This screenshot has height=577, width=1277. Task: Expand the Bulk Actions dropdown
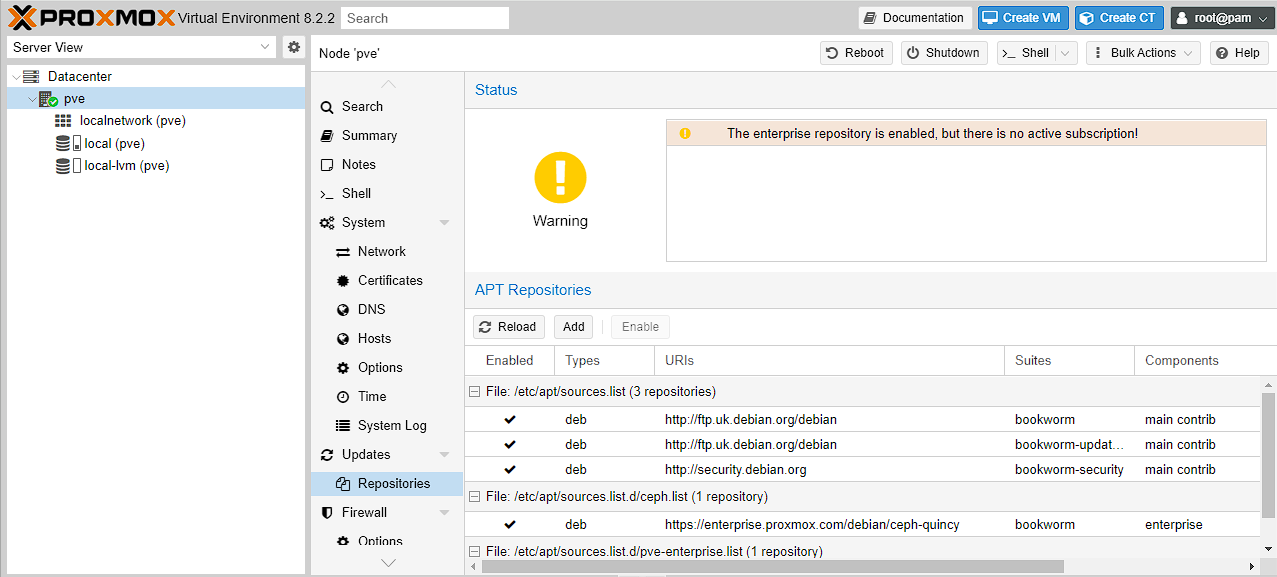tap(1142, 53)
